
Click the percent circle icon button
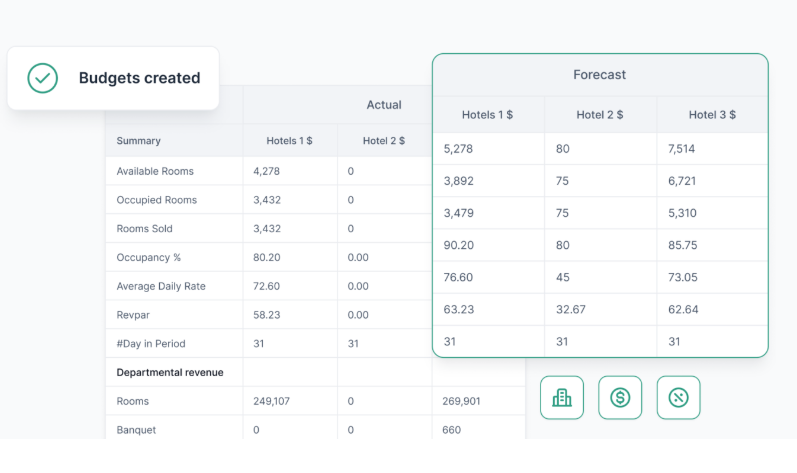click(678, 398)
